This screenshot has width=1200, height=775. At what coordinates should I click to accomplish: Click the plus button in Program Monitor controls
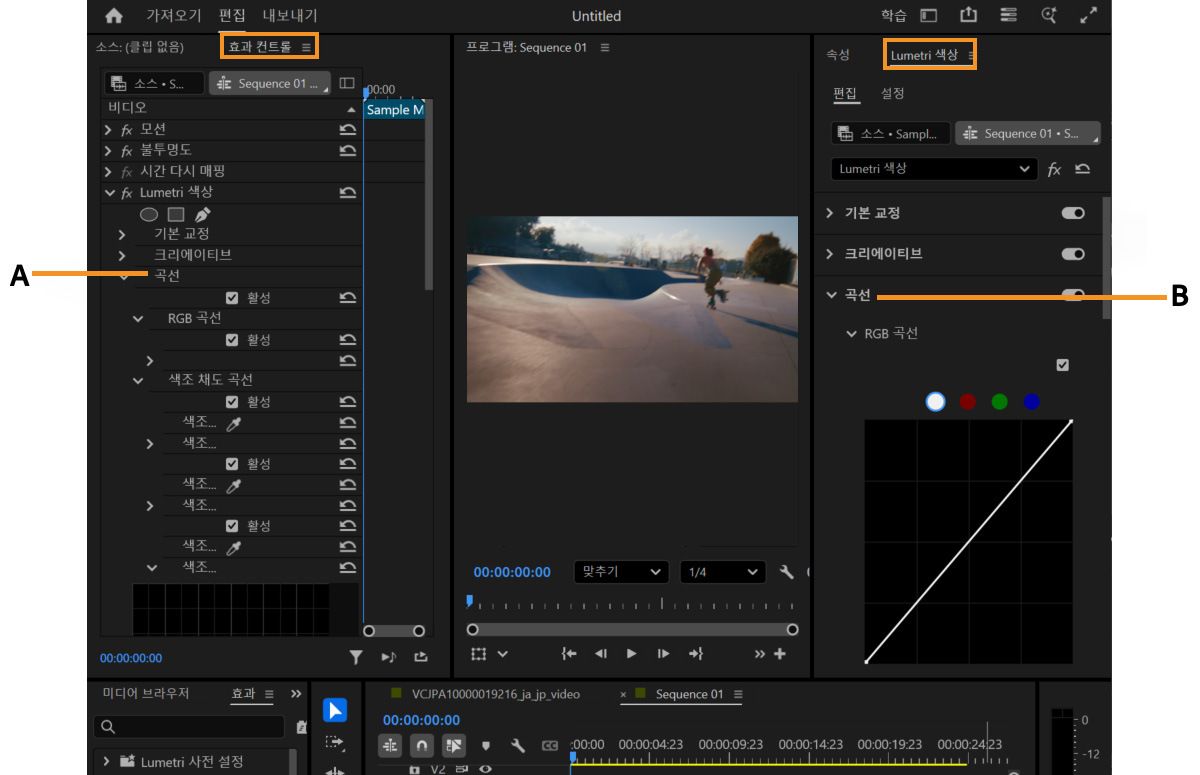[x=778, y=654]
